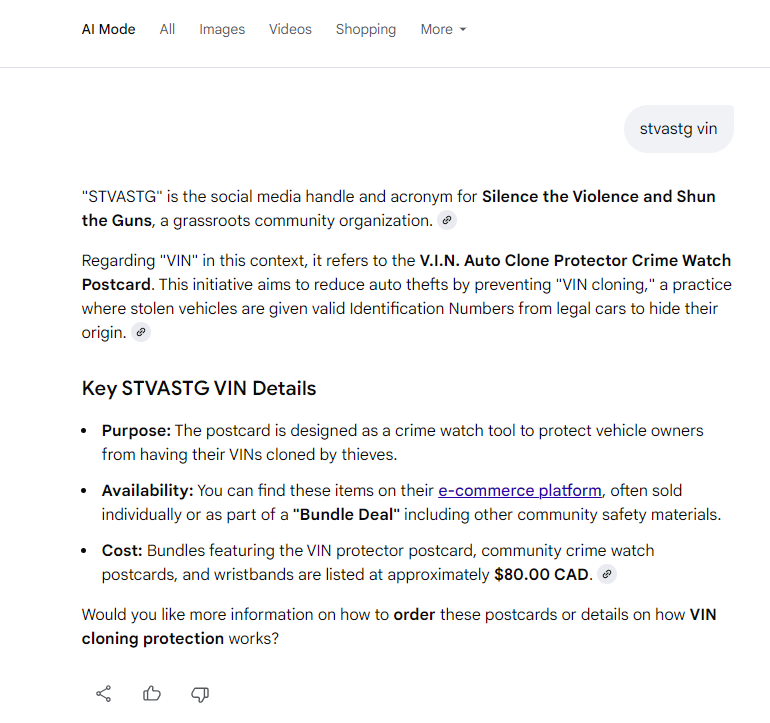Open source link icon after "origin."
The image size is (770, 723).
141,332
